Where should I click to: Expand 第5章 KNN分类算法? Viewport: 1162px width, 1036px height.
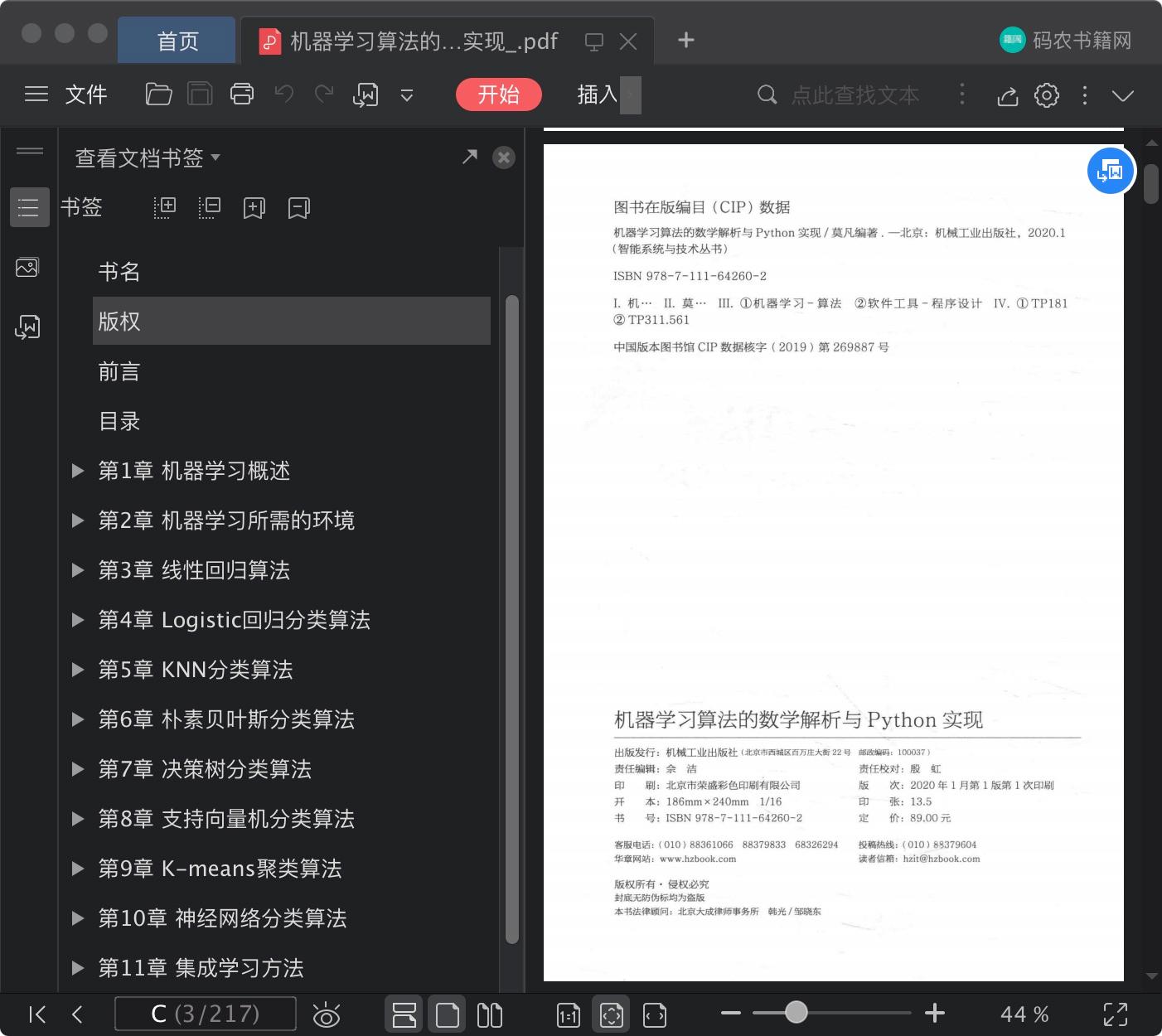click(x=78, y=670)
